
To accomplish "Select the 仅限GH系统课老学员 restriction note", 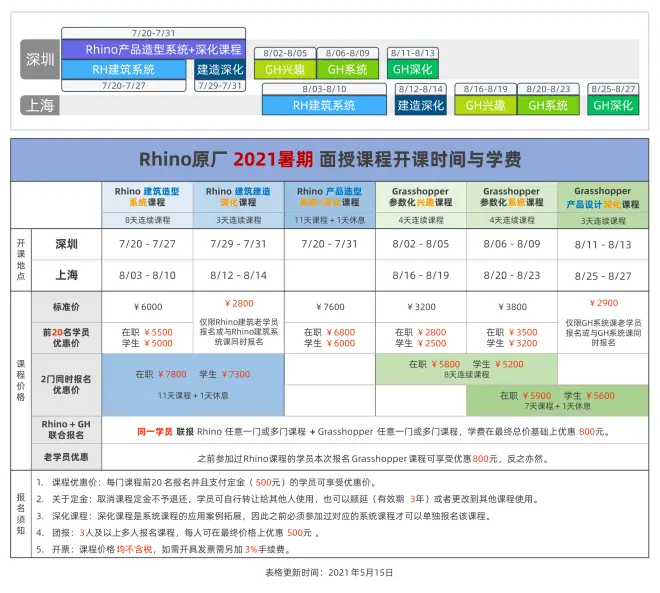I will coord(603,332).
